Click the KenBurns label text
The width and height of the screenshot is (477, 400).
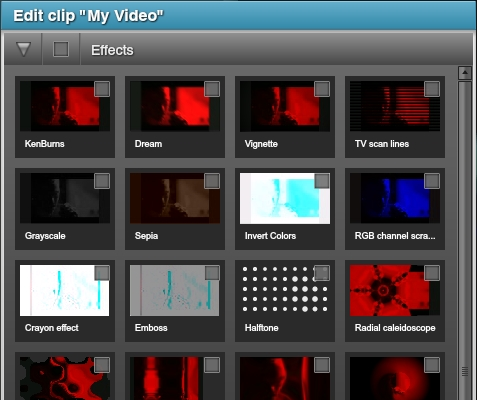(x=45, y=144)
